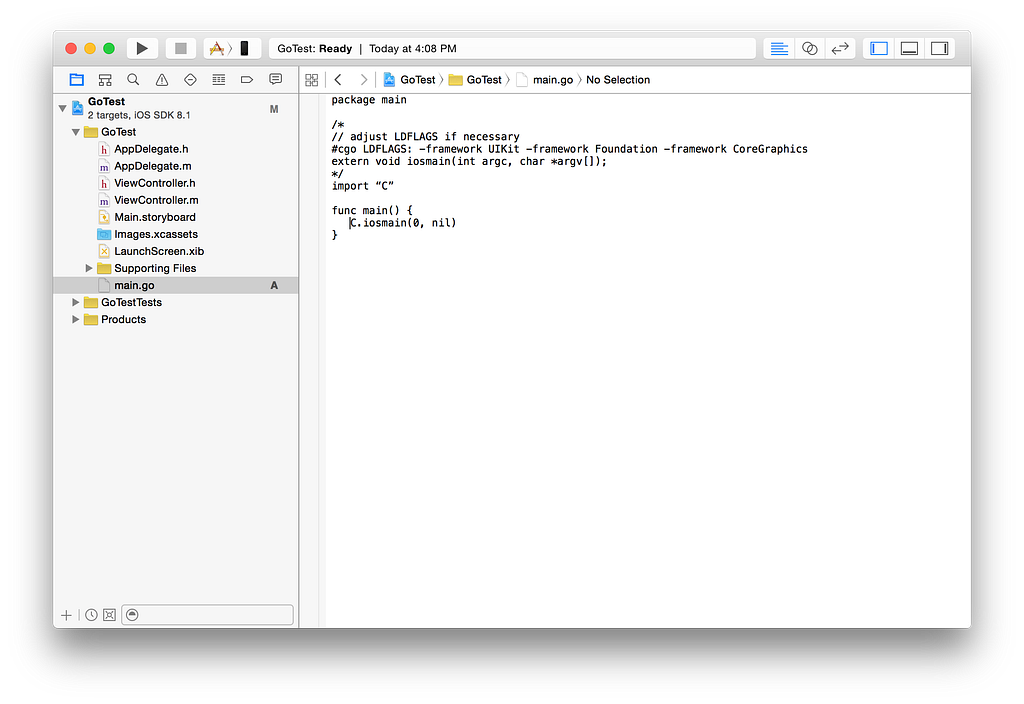1024x704 pixels.
Task: Open the Symbol navigator
Action: coord(104,79)
